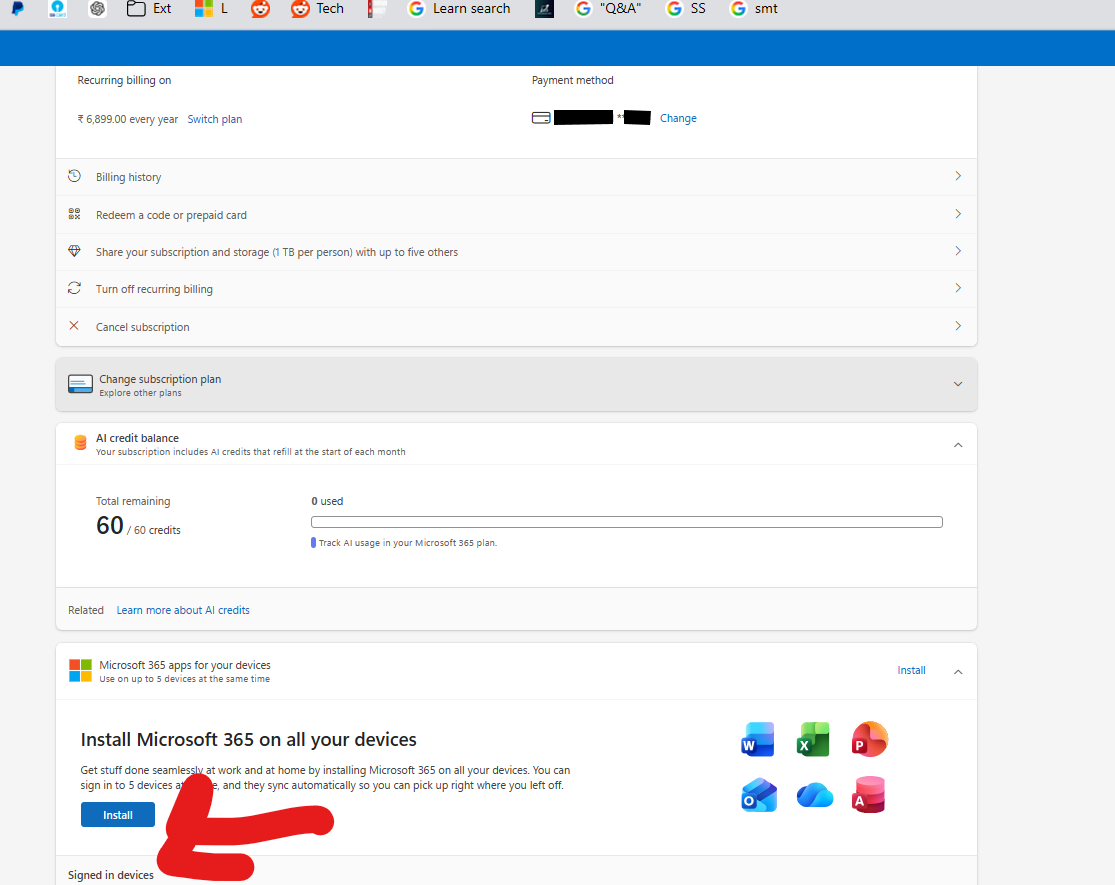Expand the Change subscription plan section
The width and height of the screenshot is (1115, 885).
point(958,384)
